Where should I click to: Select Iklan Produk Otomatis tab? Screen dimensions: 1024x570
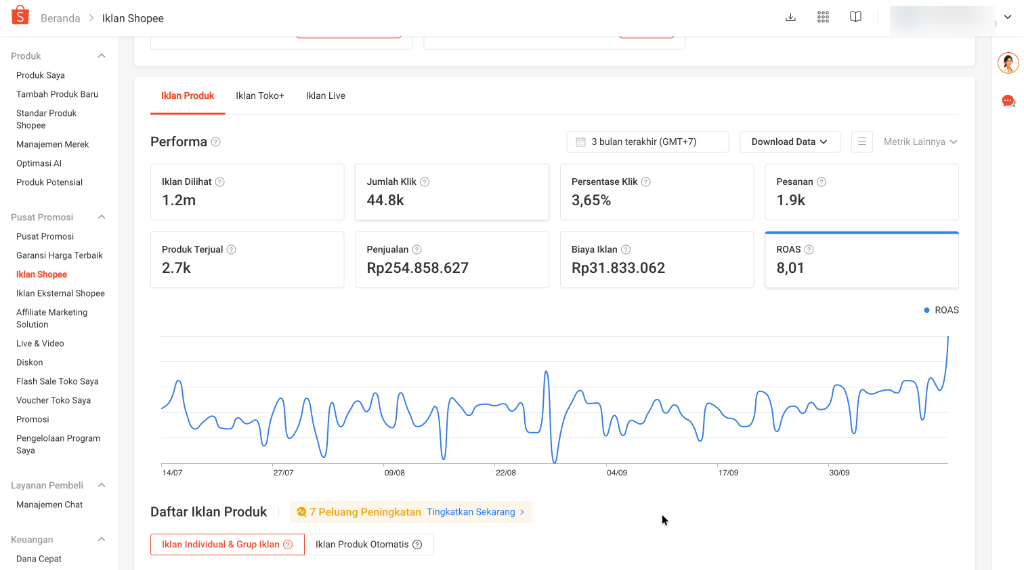[368, 545]
